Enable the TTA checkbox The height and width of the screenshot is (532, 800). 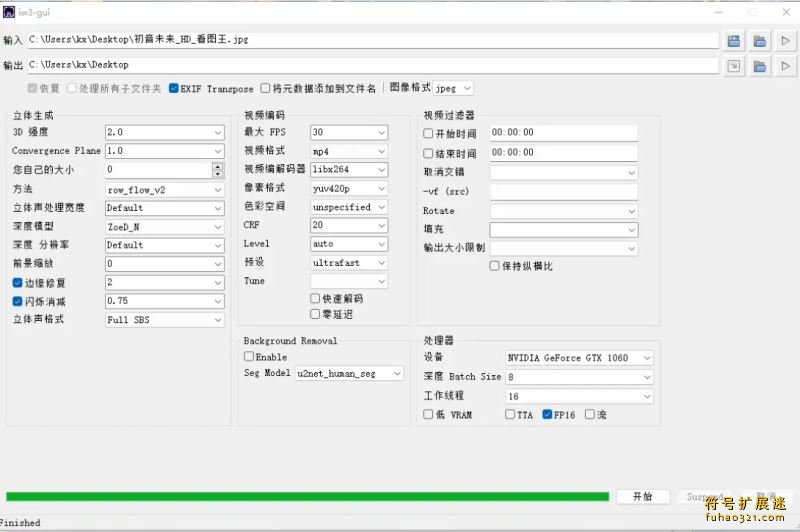[510, 414]
